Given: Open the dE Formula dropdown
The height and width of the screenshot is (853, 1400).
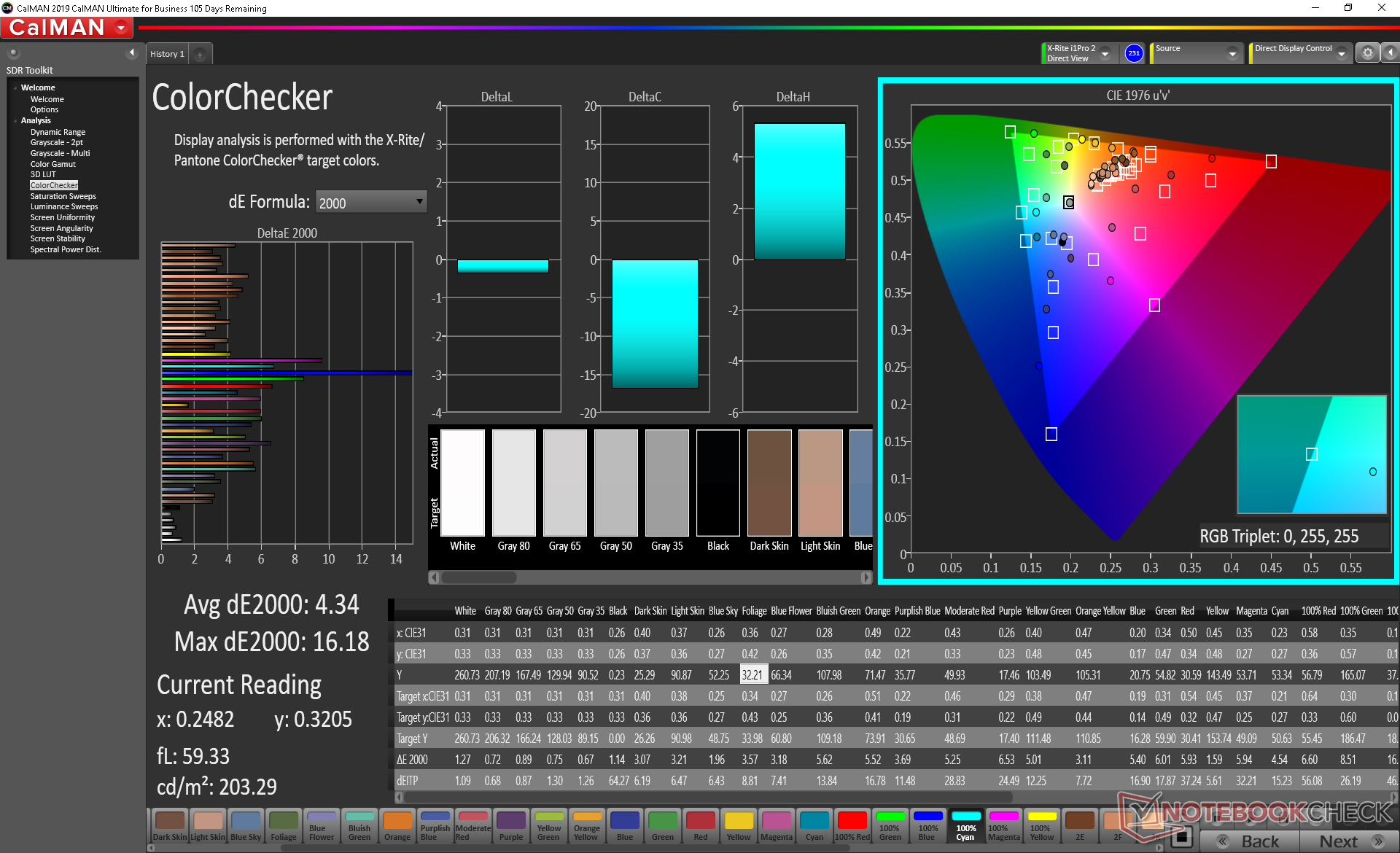Looking at the screenshot, I should click(371, 202).
